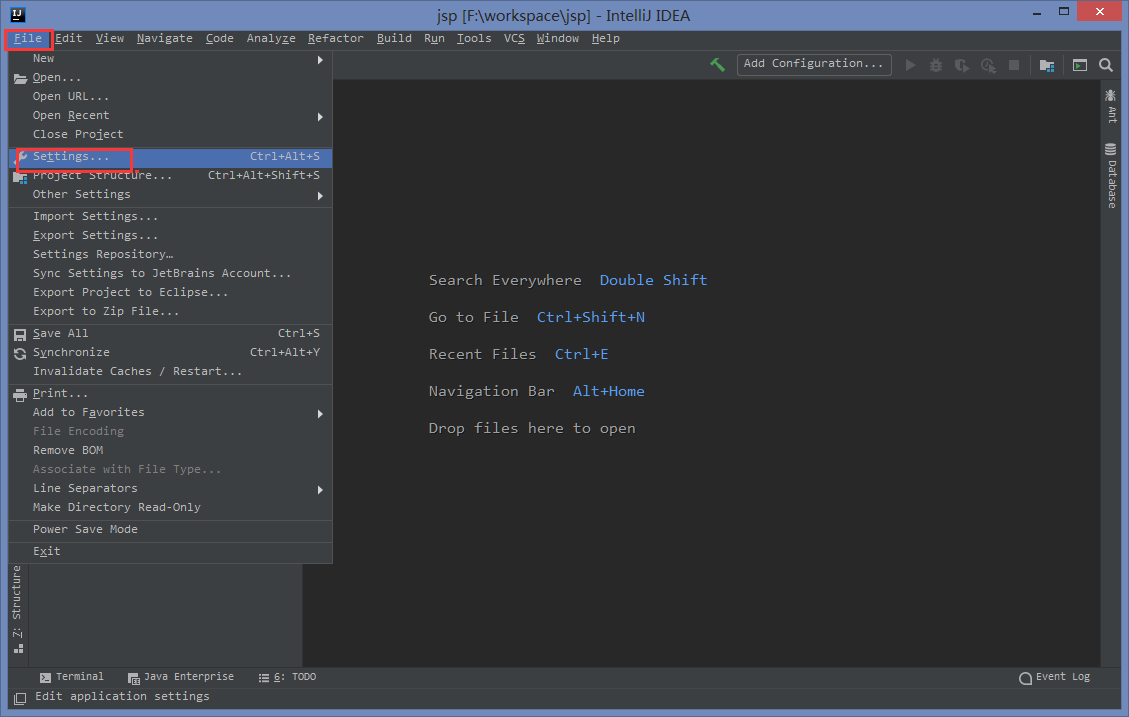Select Print... menu entry
This screenshot has width=1129, height=717.
171,394
